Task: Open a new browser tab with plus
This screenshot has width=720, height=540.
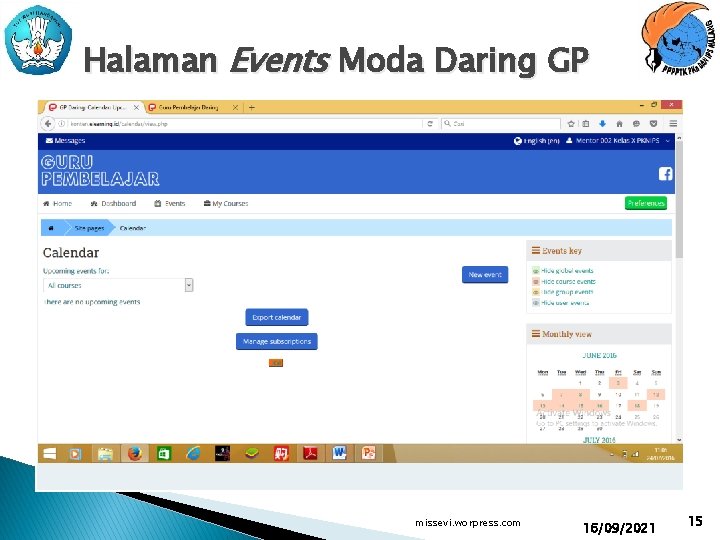Action: pos(251,107)
